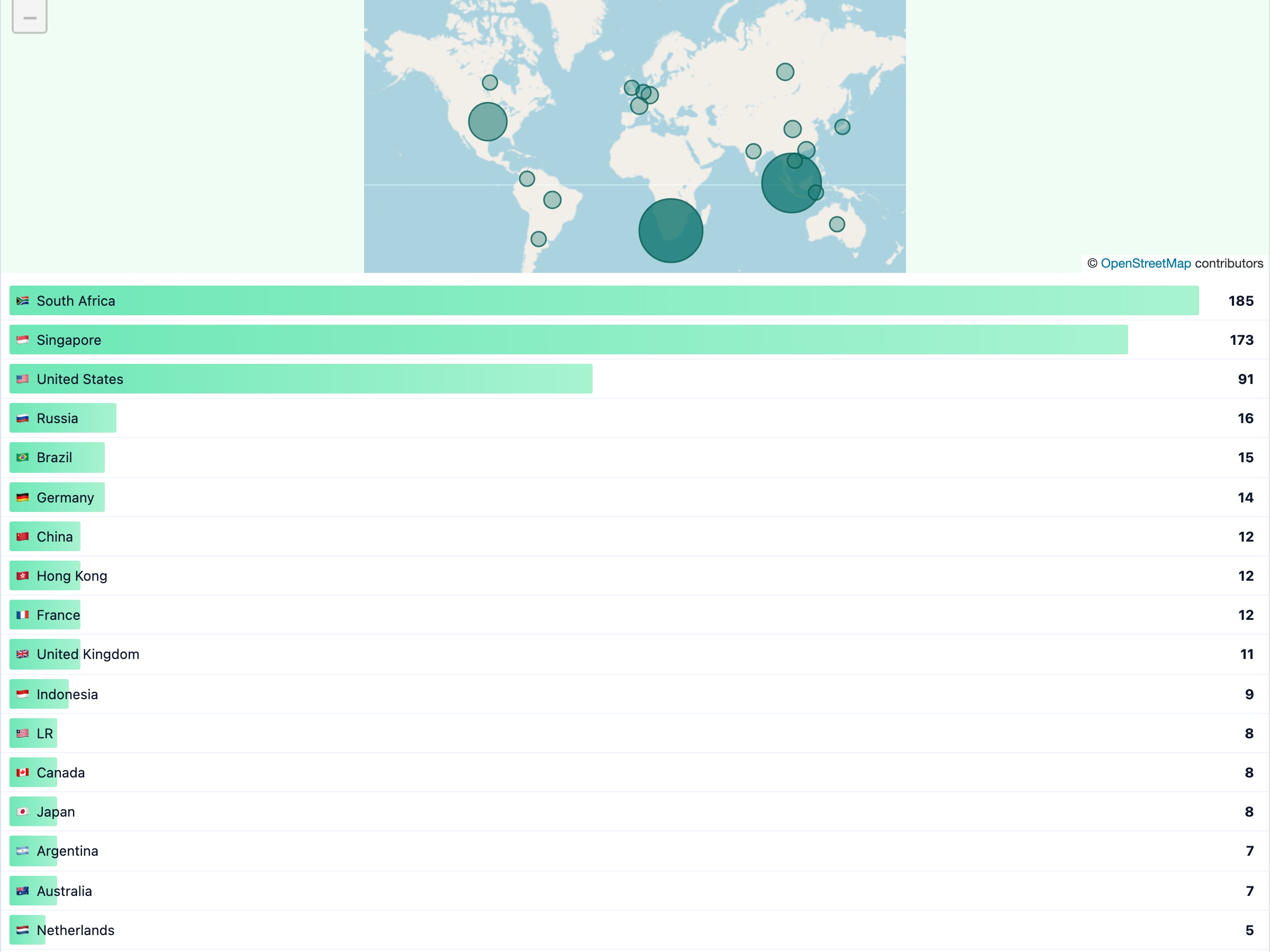This screenshot has width=1270, height=952.
Task: Click the Australia flag icon
Action: [x=22, y=891]
